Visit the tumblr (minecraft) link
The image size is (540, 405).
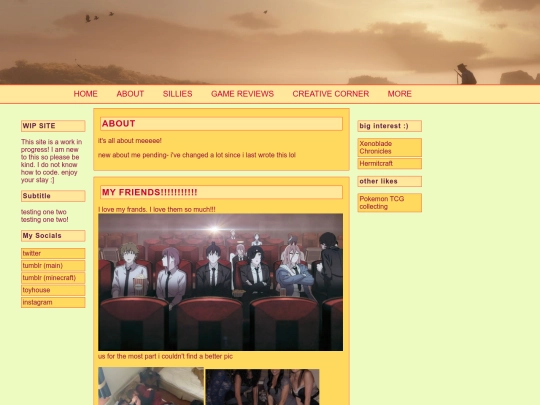(53, 278)
